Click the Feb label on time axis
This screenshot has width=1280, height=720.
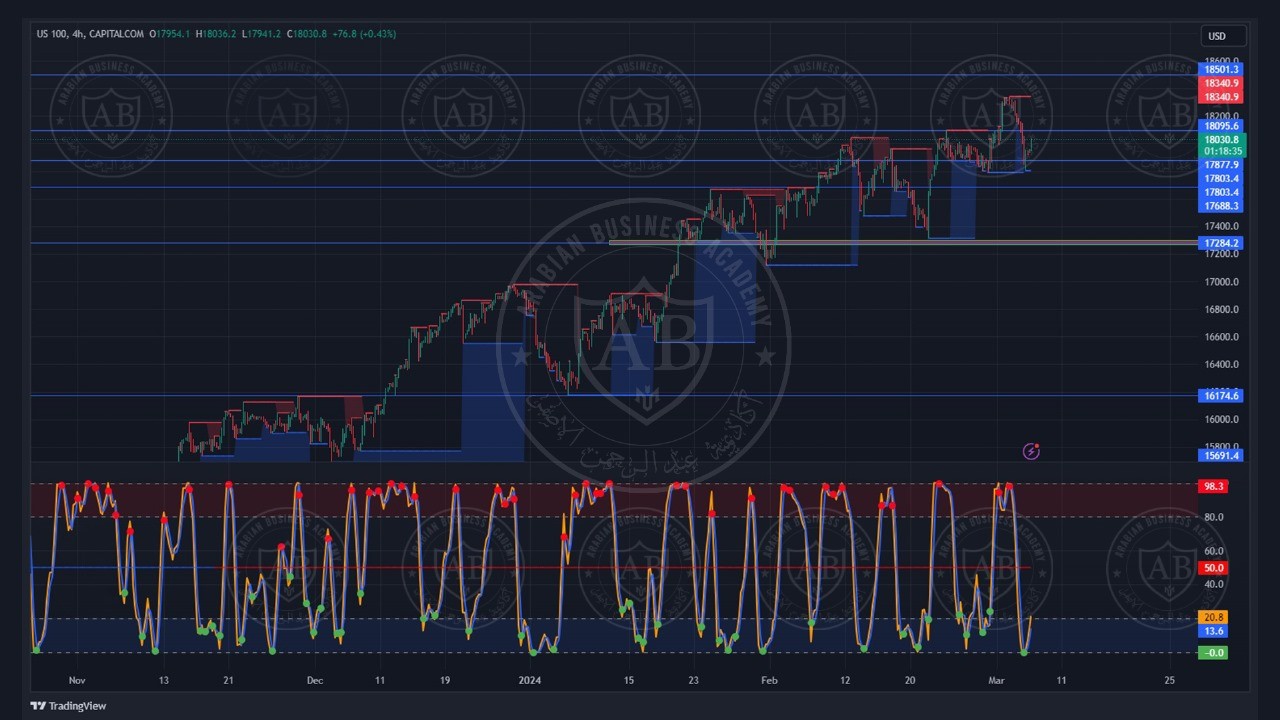[769, 681]
